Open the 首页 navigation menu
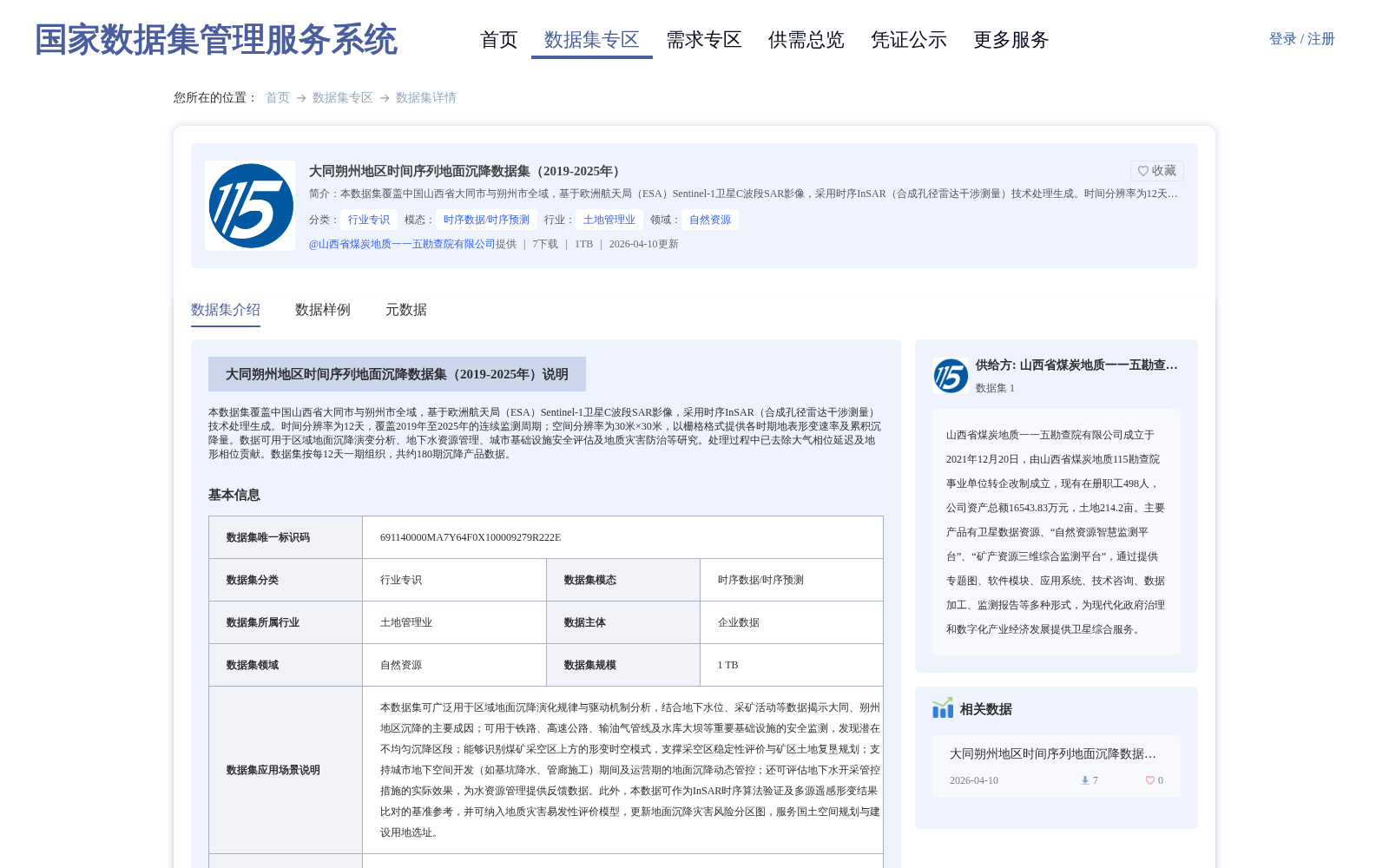The image size is (1389, 868). click(499, 40)
